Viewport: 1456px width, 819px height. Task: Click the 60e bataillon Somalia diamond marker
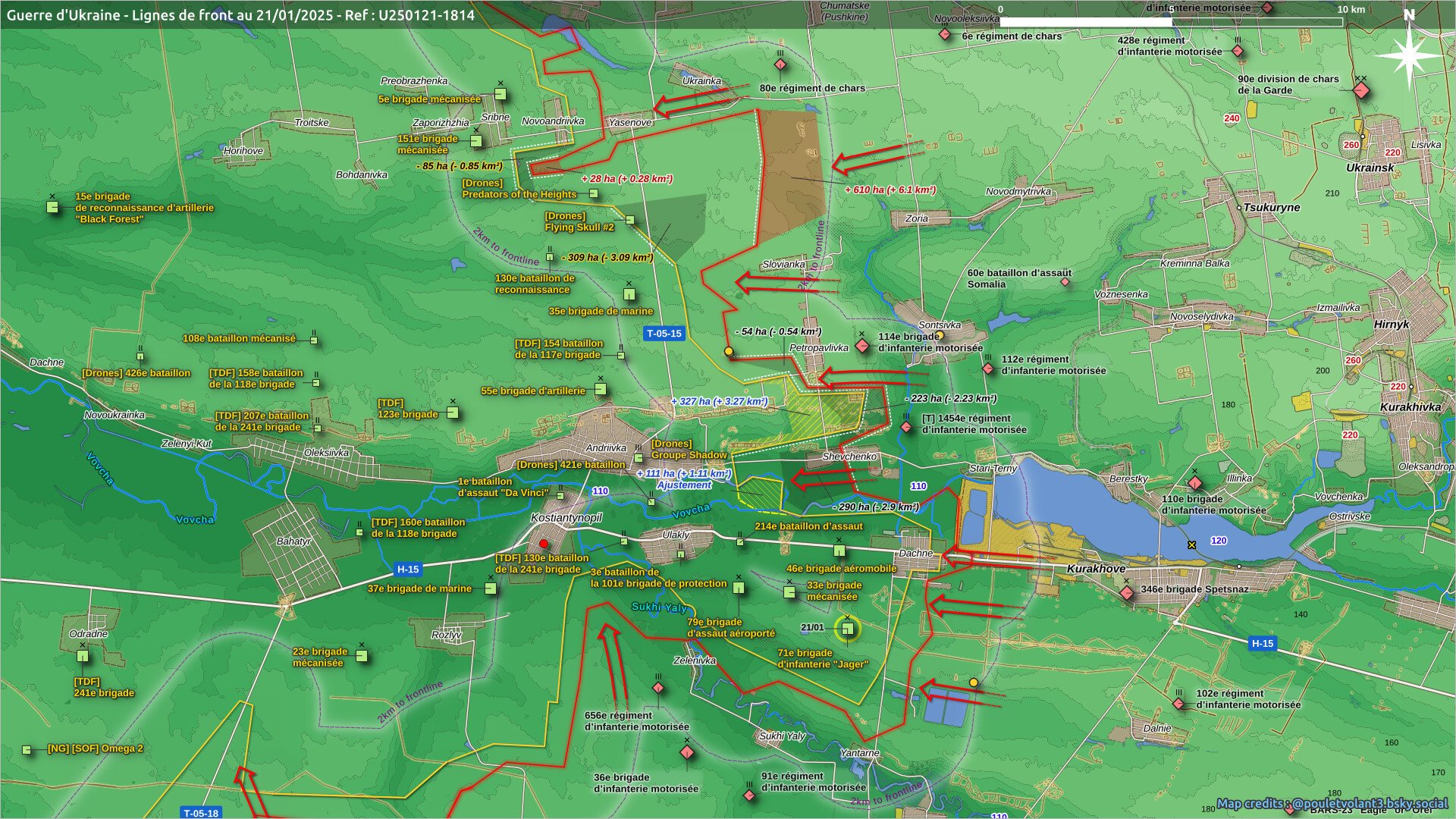pyautogui.click(x=1065, y=281)
